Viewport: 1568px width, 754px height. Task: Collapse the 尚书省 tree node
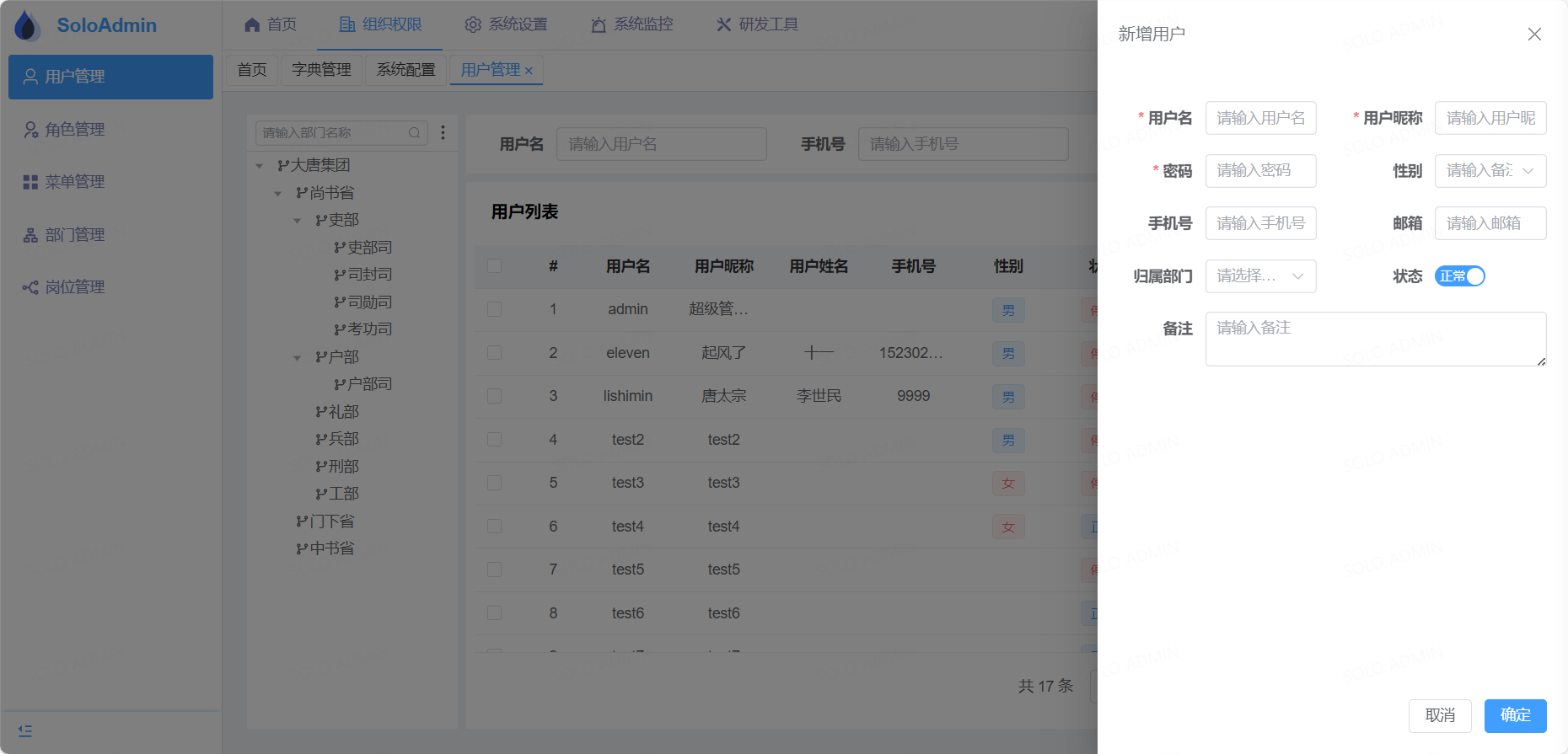278,194
